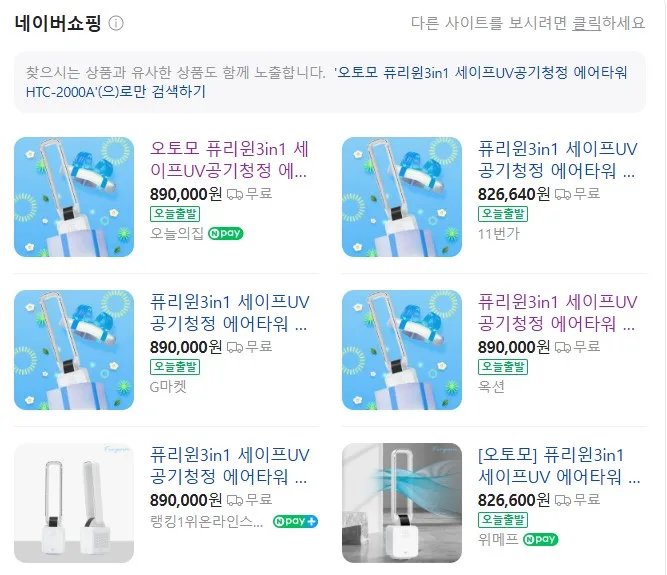This screenshot has height=575, width=667.
Task: Click seller name 랭킹1위온라인스...
Action: pos(207,522)
